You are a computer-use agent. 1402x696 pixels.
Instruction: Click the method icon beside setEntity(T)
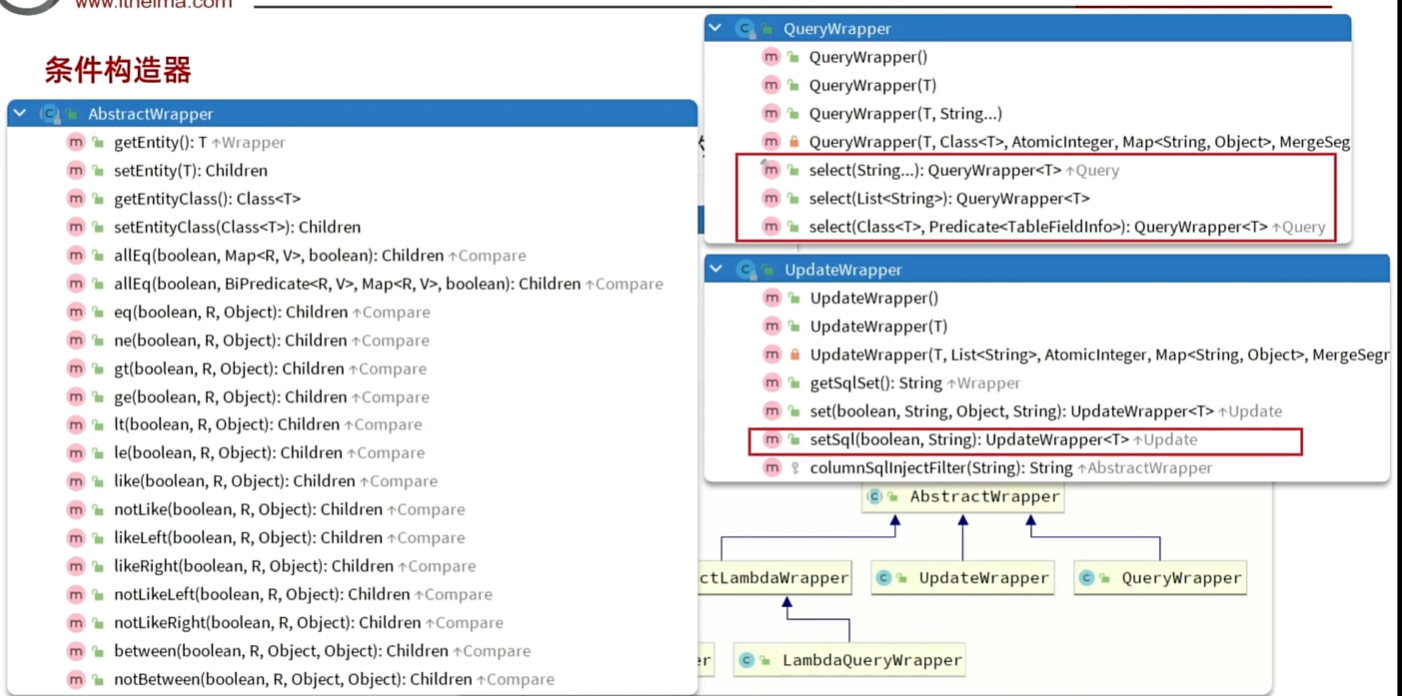pos(76,170)
